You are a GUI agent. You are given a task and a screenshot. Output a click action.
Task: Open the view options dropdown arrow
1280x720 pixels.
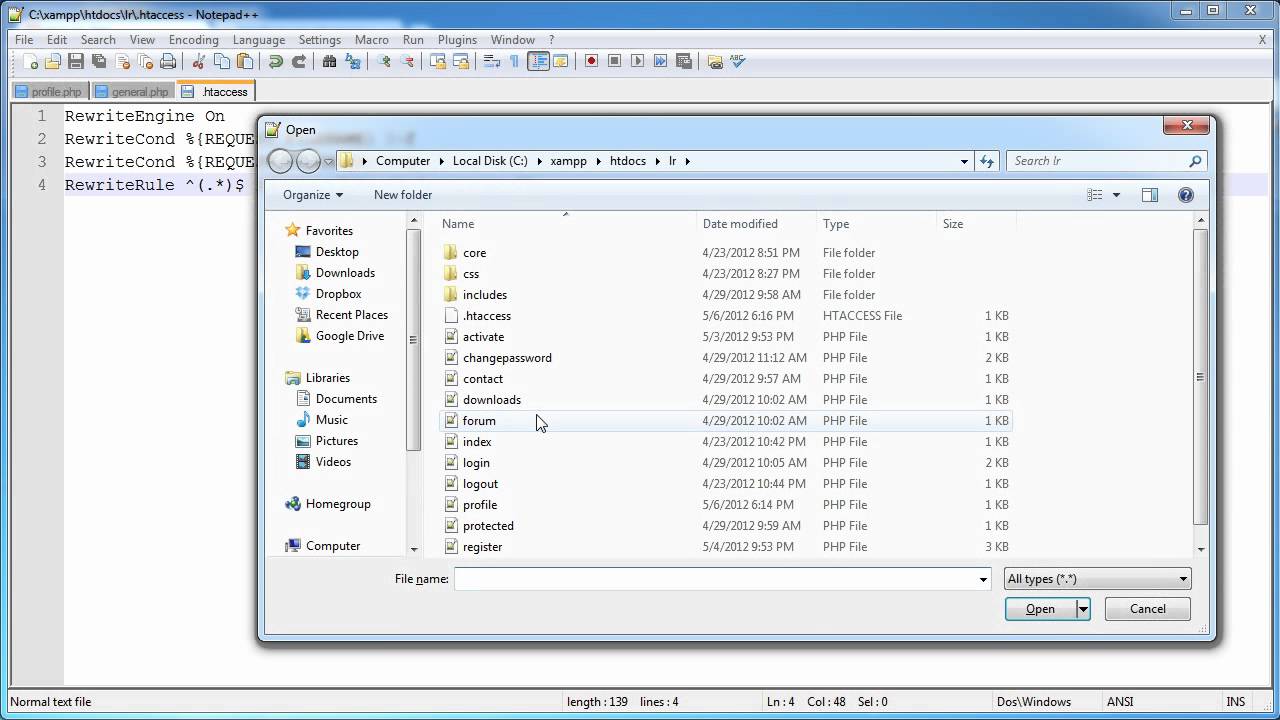click(x=1116, y=195)
